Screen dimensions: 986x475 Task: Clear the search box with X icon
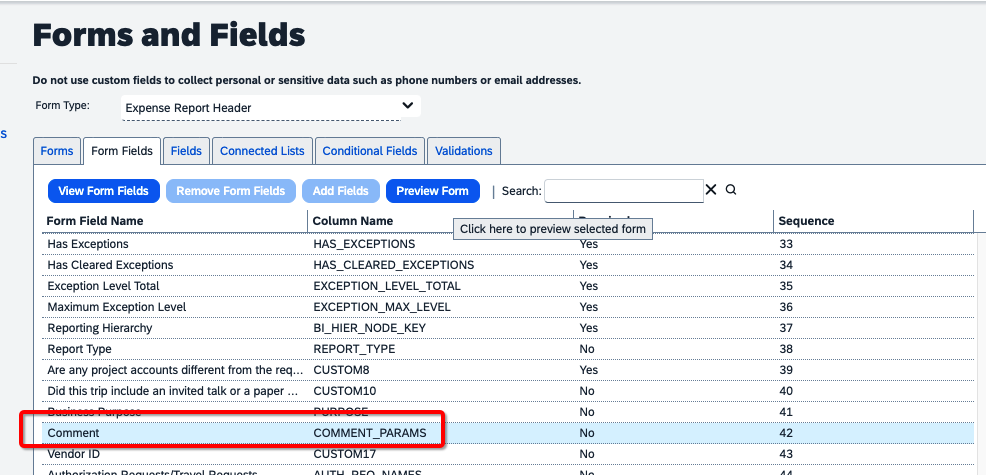pos(711,189)
